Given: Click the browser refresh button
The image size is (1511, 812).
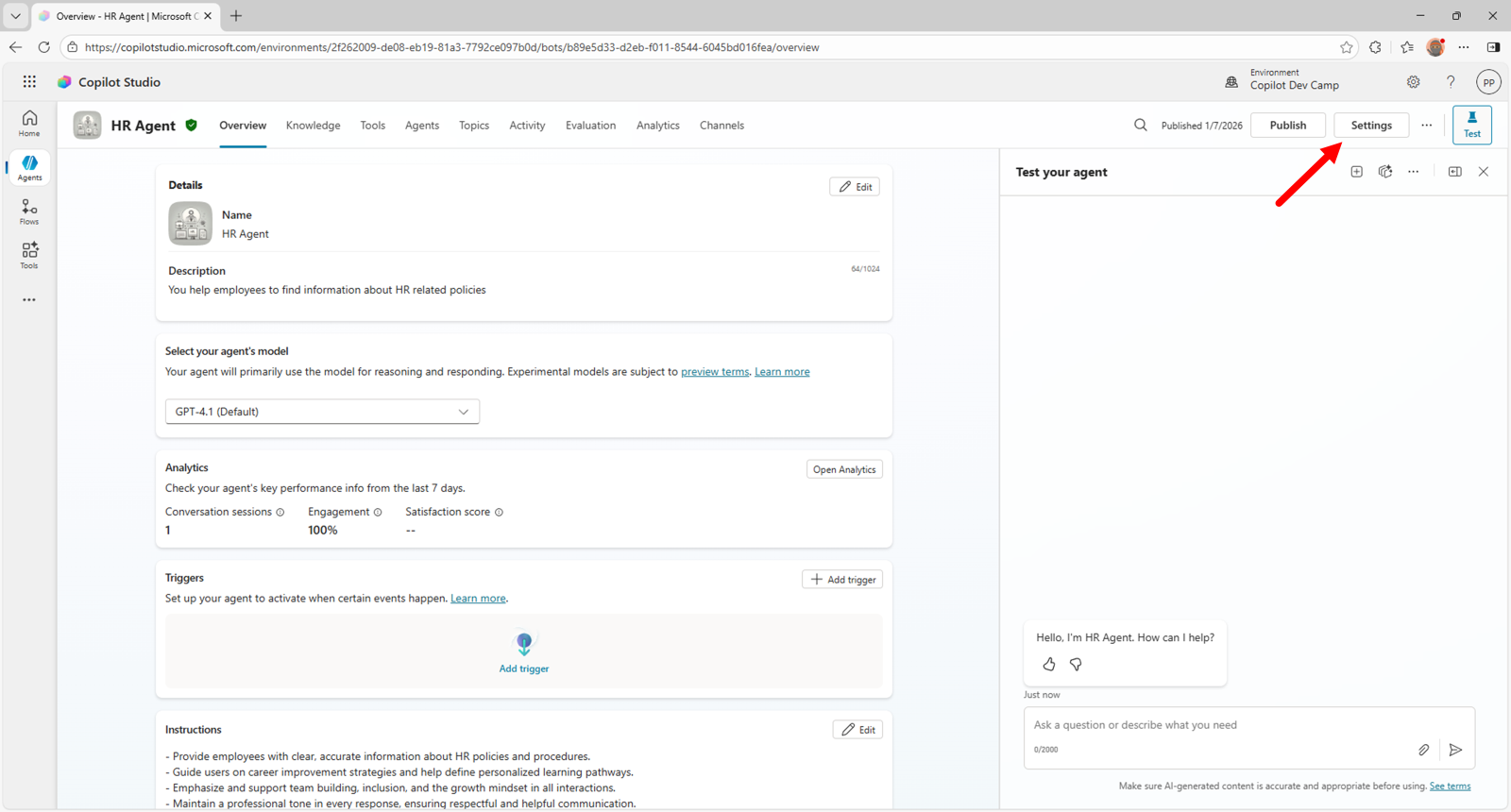Looking at the screenshot, I should coord(43,47).
